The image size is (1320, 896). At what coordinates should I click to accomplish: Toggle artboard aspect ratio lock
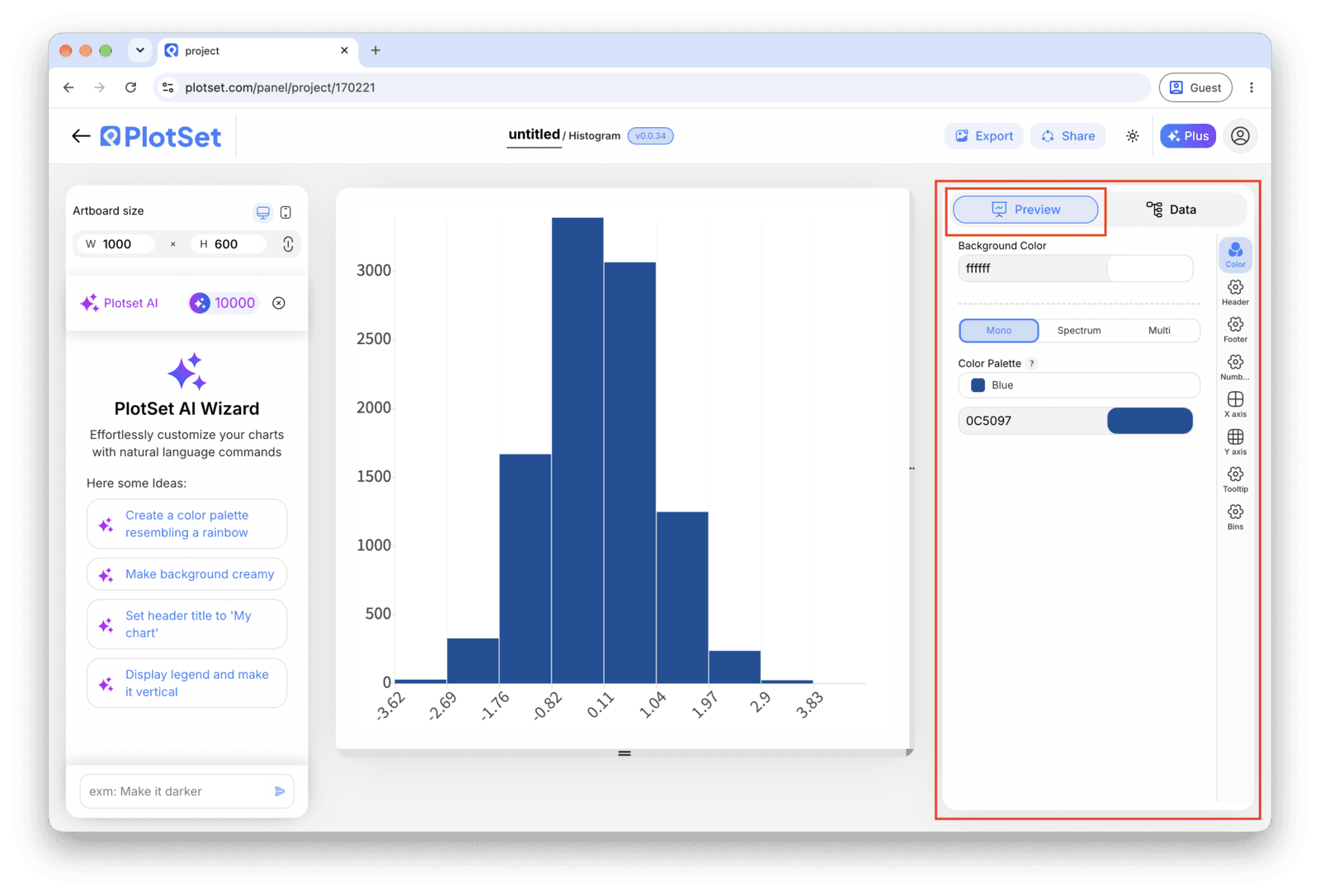click(288, 244)
